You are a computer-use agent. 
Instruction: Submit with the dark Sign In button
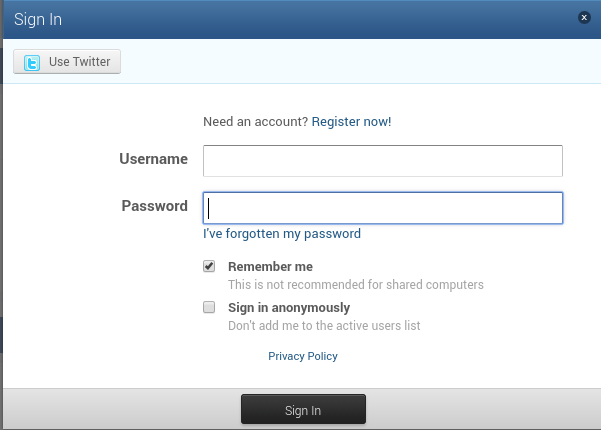pos(303,409)
